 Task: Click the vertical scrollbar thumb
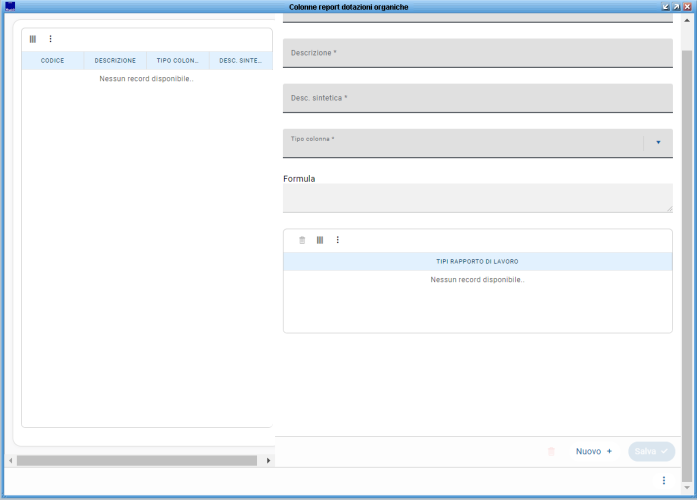pos(687,265)
